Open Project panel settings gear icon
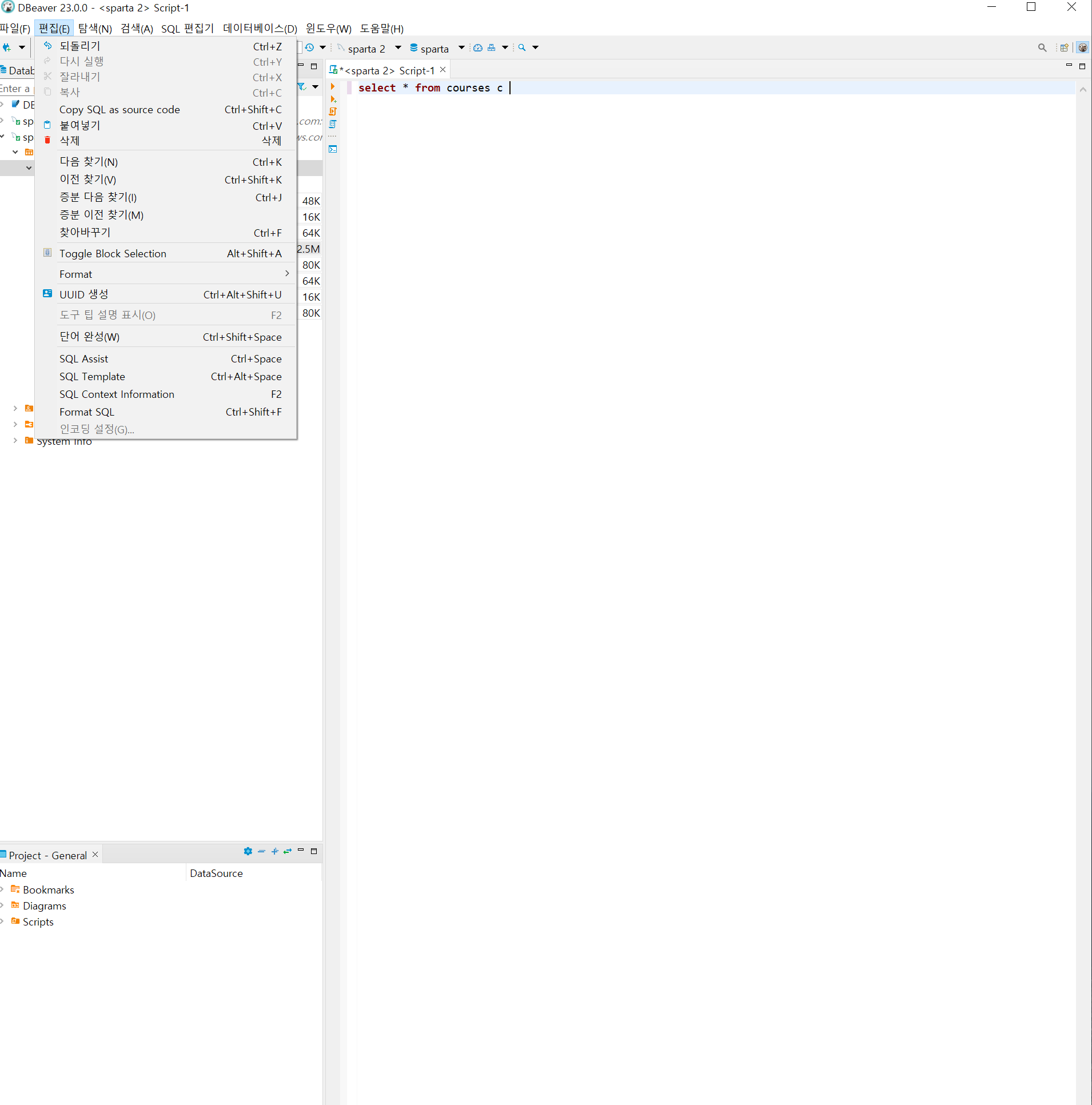The width and height of the screenshot is (1092, 1105). (x=248, y=851)
